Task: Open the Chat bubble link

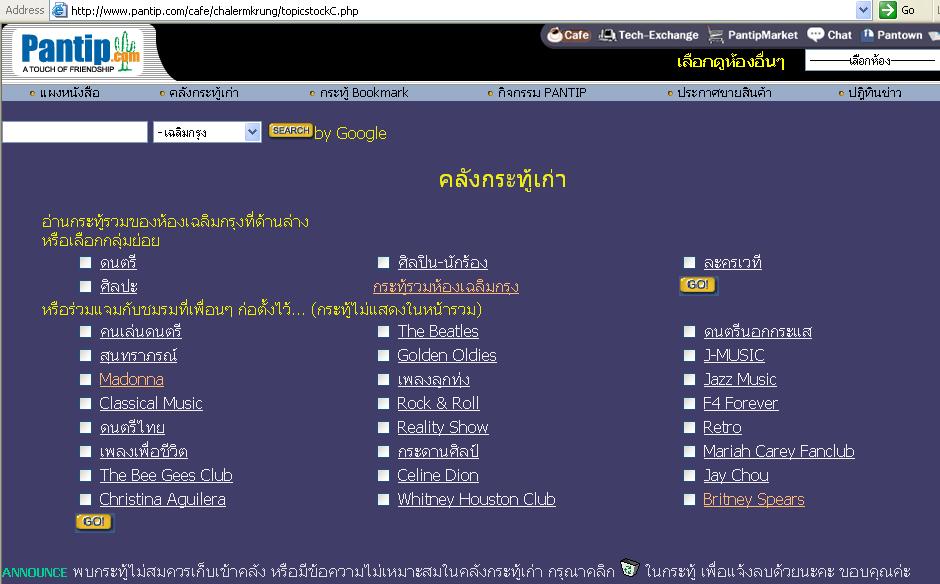Action: click(830, 35)
